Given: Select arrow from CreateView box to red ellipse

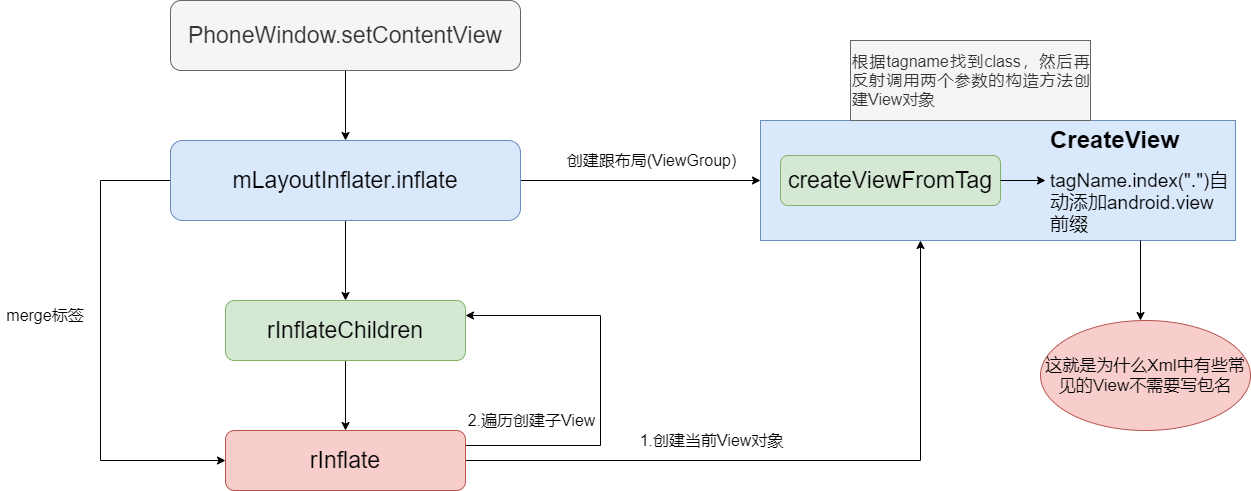Looking at the screenshot, I should point(1140,280).
